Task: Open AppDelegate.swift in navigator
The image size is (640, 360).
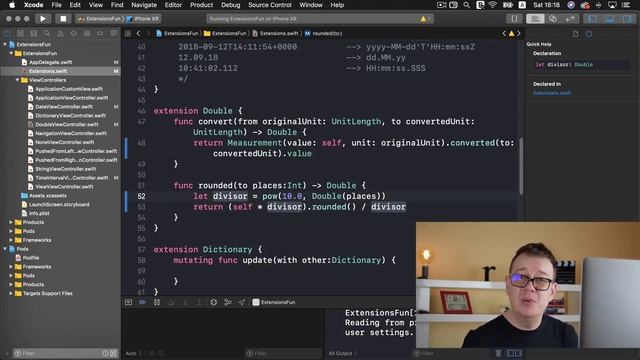Action: click(x=50, y=62)
